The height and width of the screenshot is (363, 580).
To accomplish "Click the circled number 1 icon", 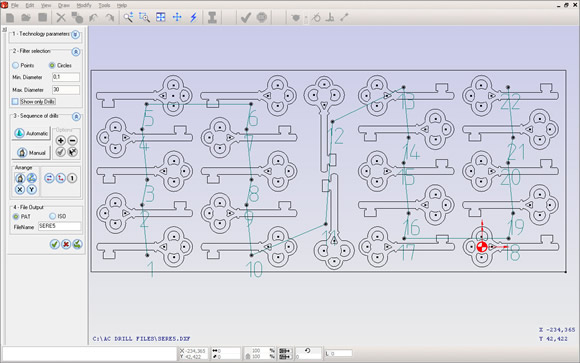I will tap(72, 178).
